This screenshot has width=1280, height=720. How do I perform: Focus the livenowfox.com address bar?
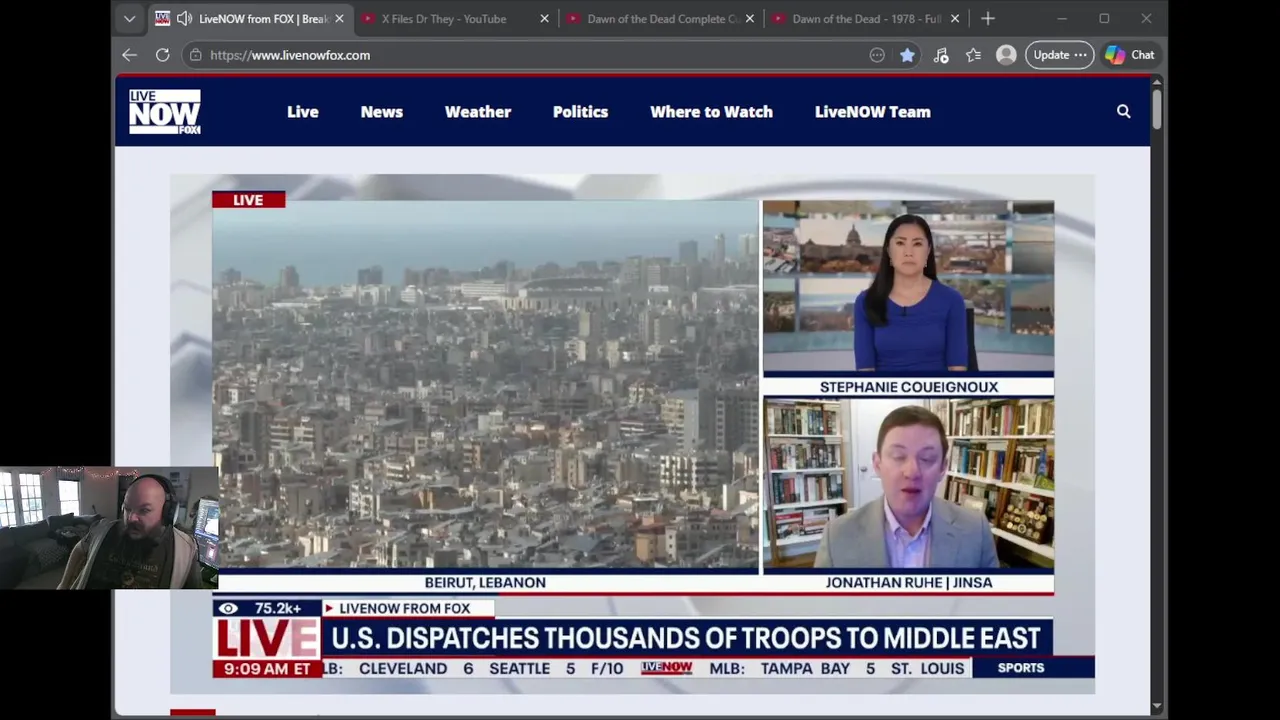[530, 55]
